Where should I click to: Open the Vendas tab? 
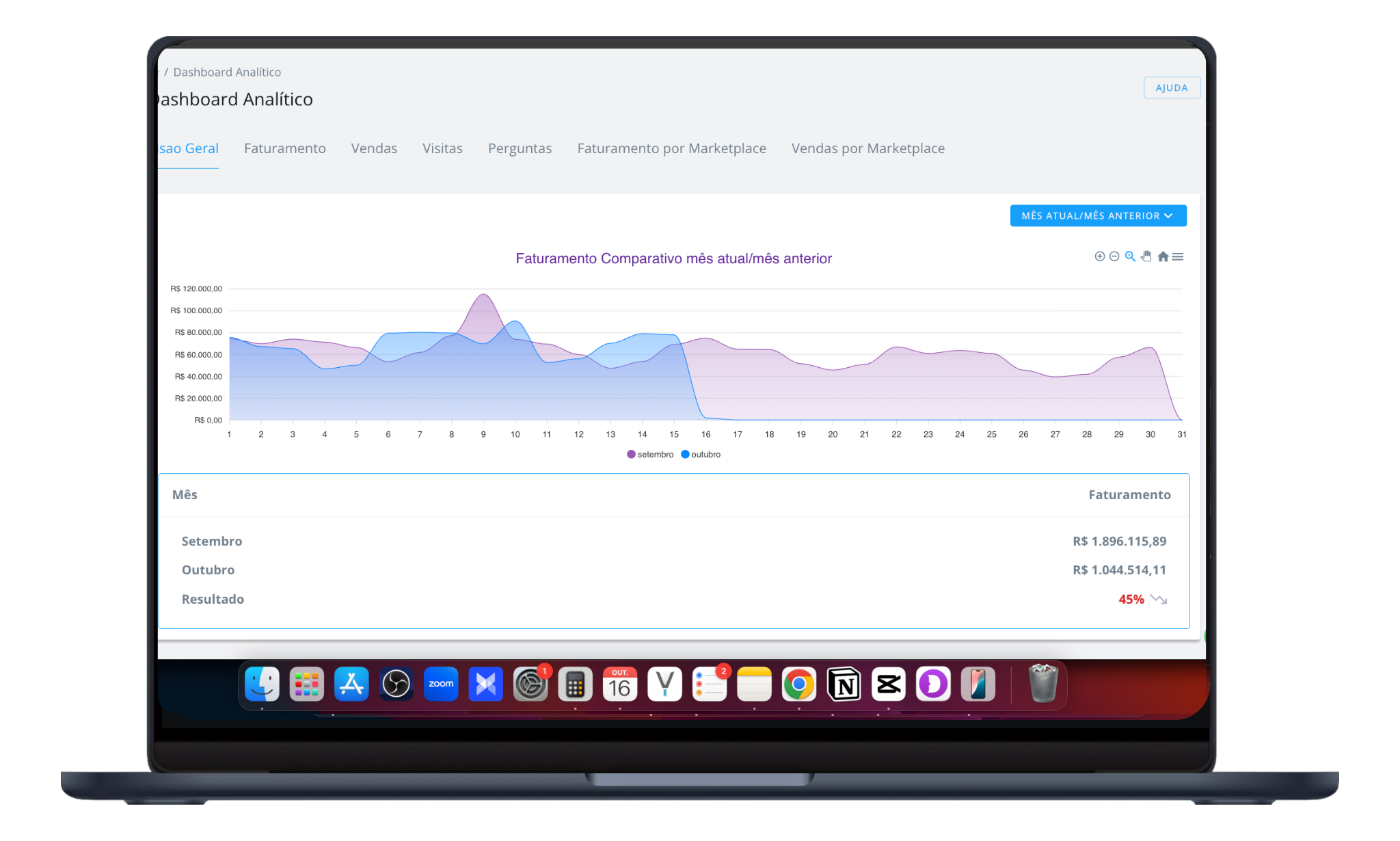point(374,148)
